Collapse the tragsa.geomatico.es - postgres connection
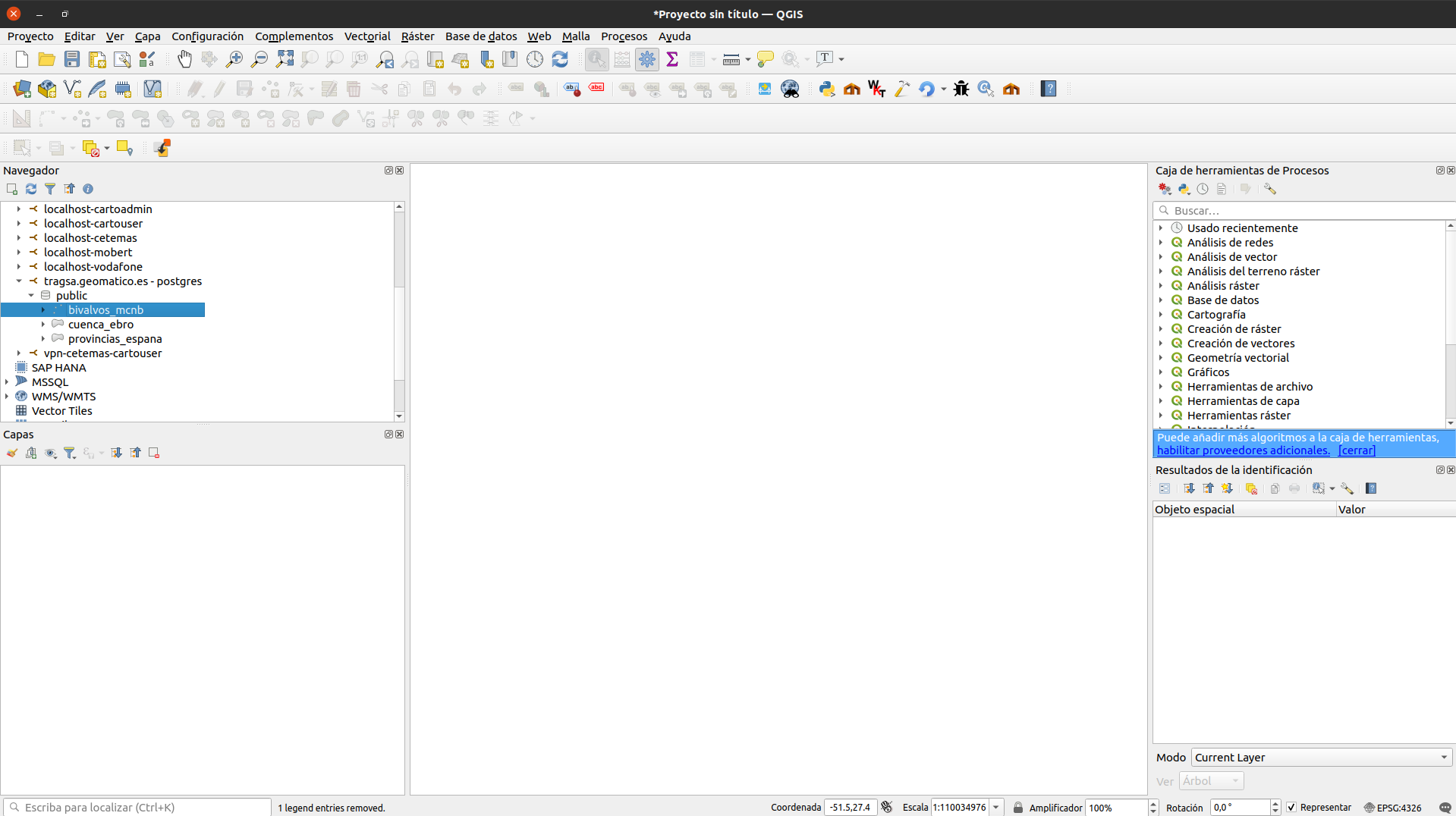This screenshot has width=1456, height=816. pos(19,281)
